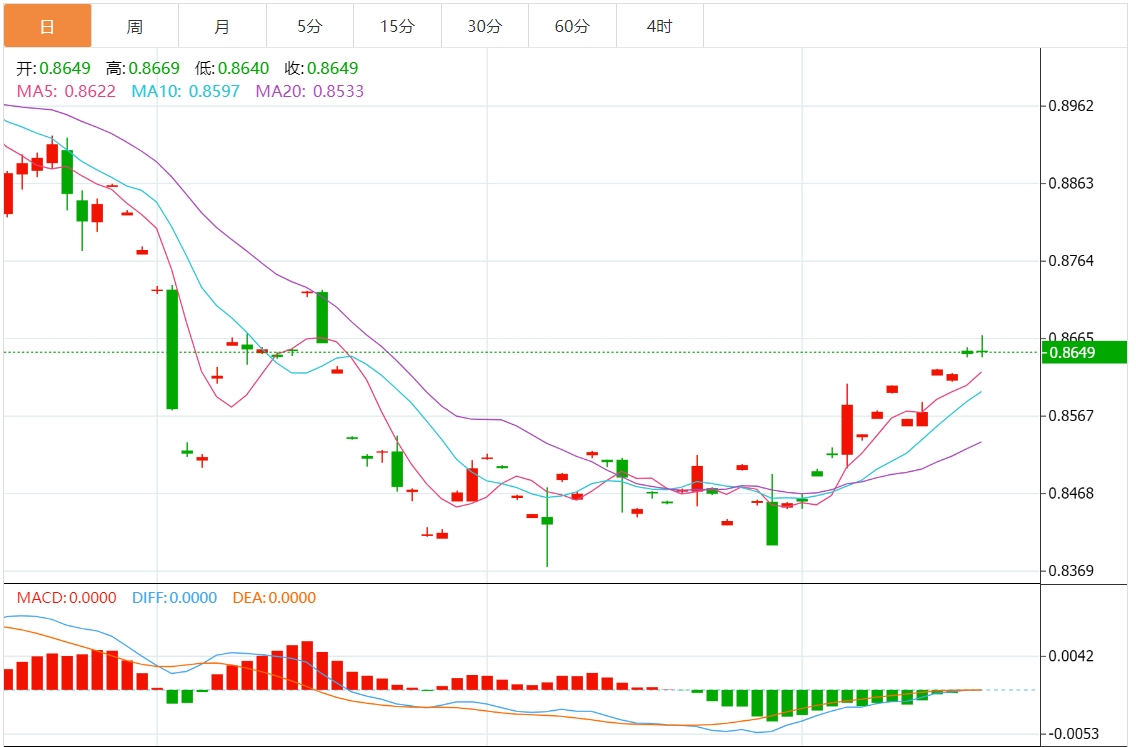Click the MA10: 0.8597 indicator label
Screen dimensions: 1136x747
point(185,91)
